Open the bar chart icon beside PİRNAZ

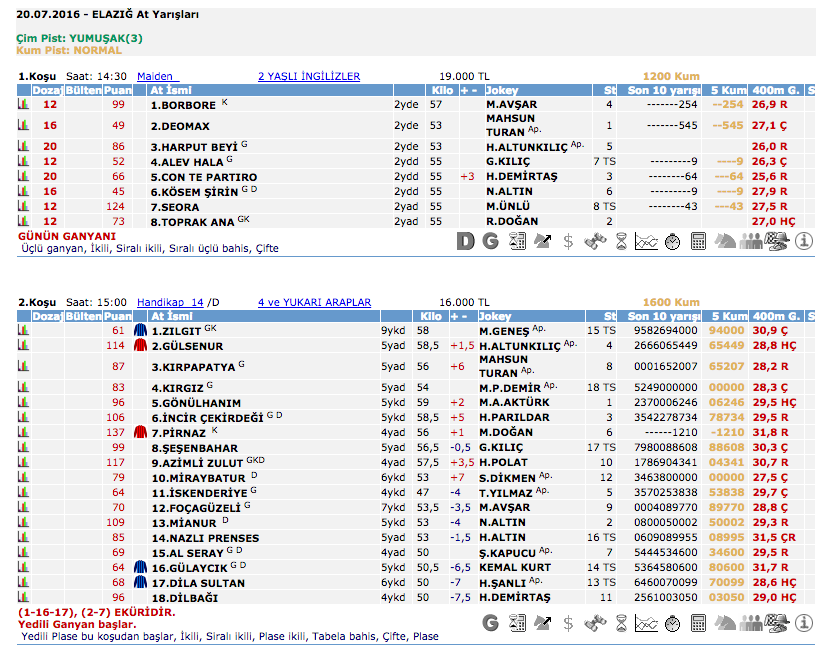tap(23, 432)
